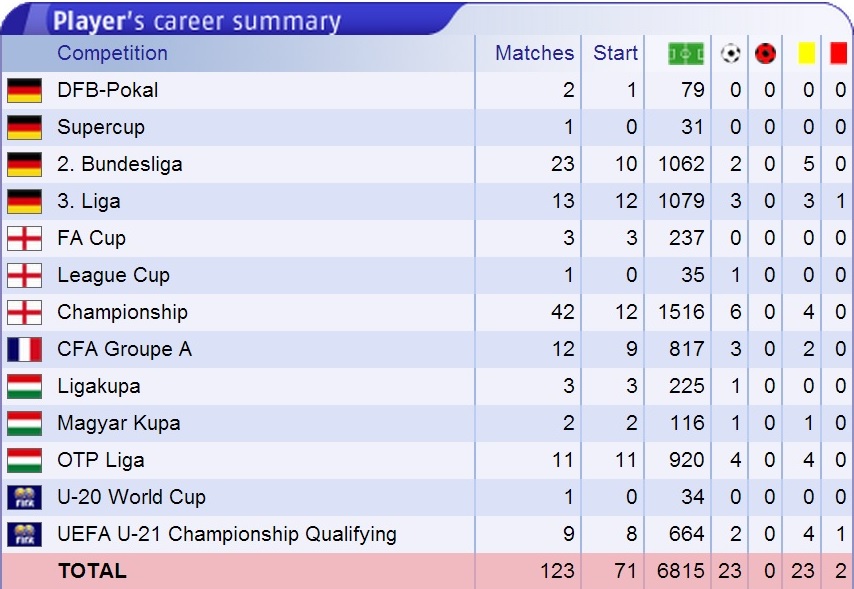This screenshot has height=589, width=854.
Task: Click the red own-goal ball icon
Action: (x=765, y=53)
